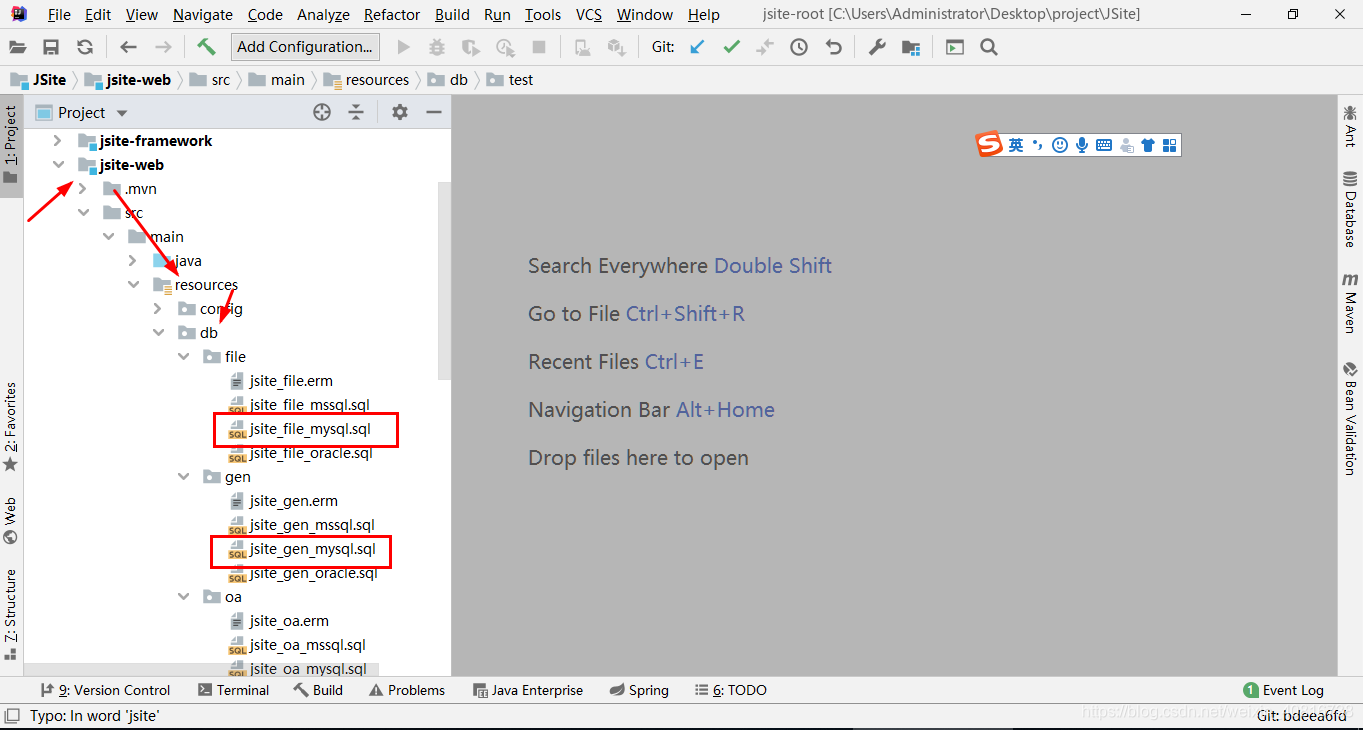Open the Refactor menu

click(x=392, y=14)
